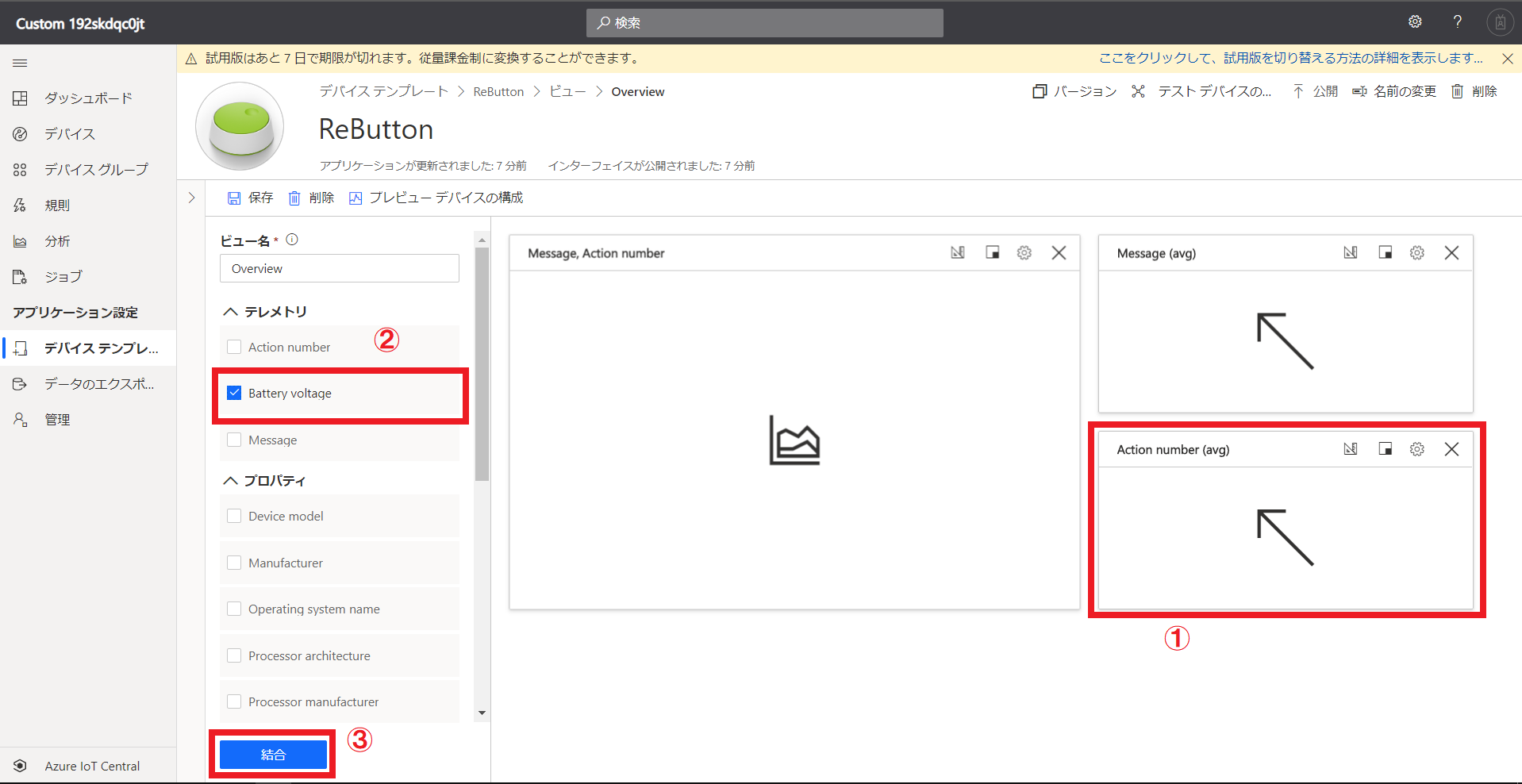Open 分析 in the sidebar

[x=88, y=240]
